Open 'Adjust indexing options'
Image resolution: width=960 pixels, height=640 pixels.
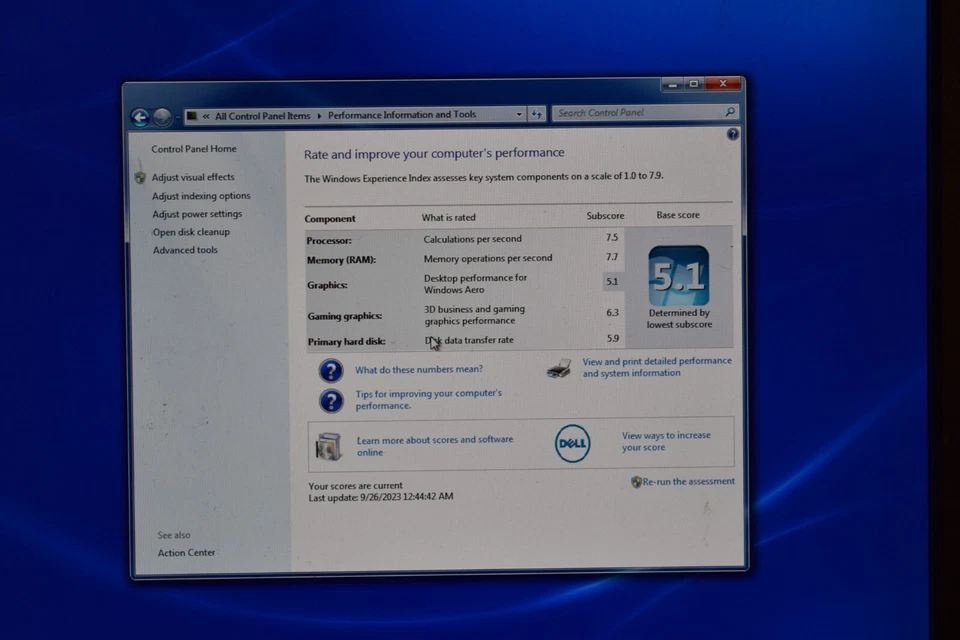(201, 195)
